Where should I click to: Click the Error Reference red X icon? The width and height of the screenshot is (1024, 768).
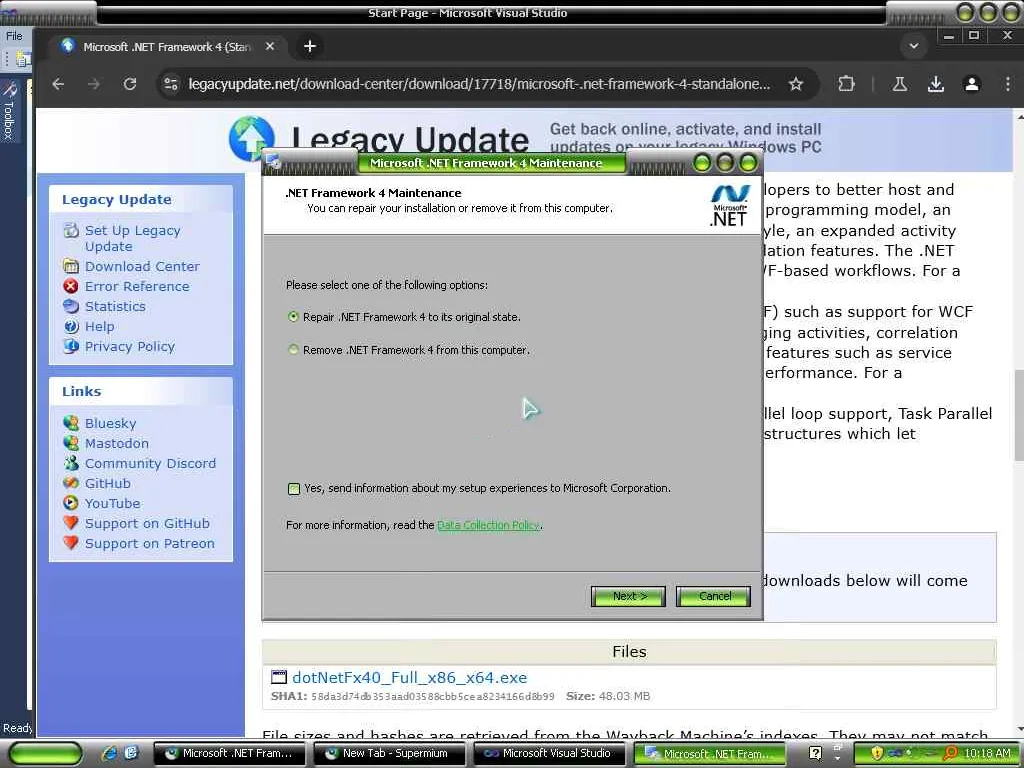point(71,286)
